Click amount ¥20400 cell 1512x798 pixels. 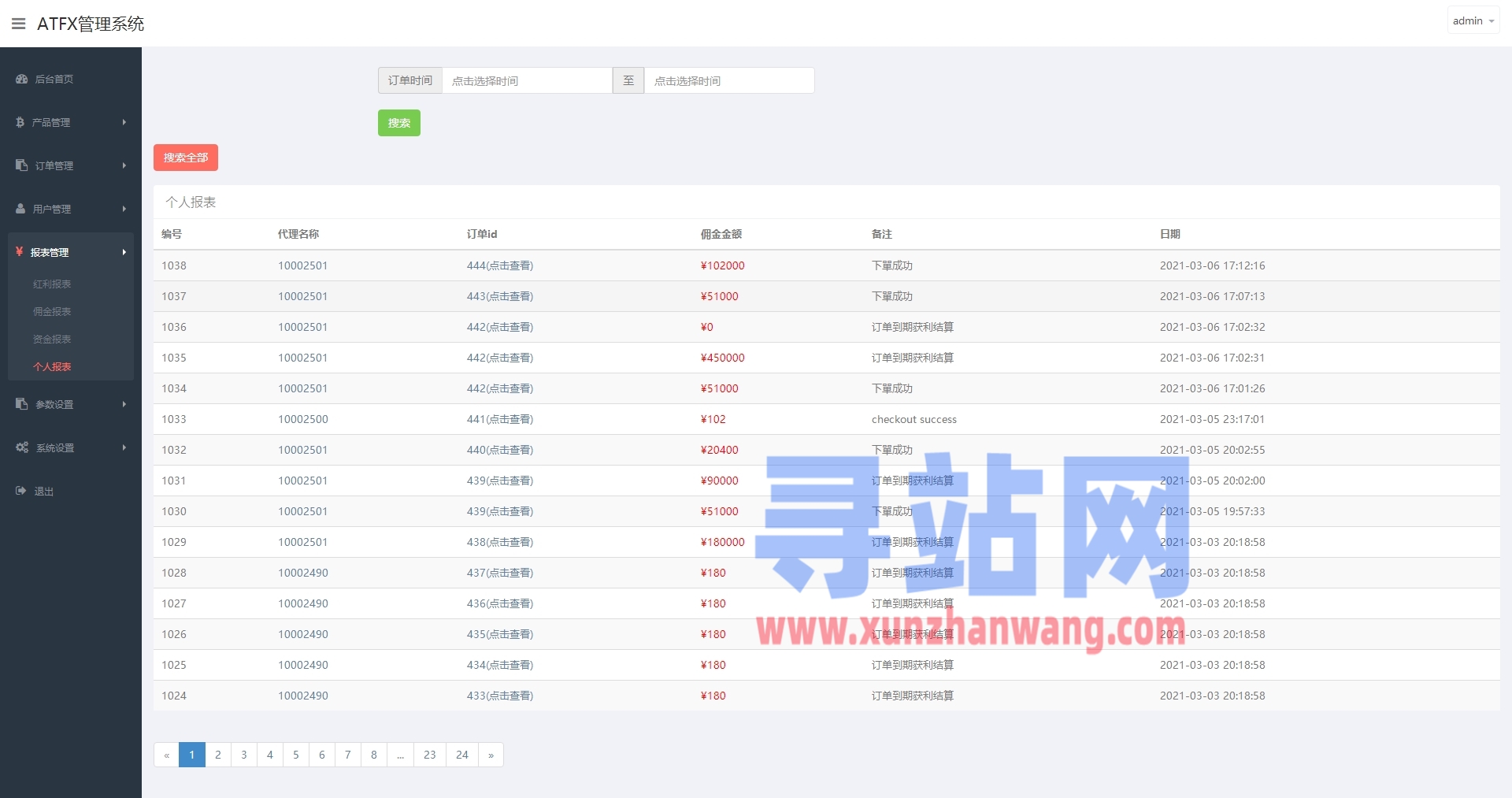720,450
